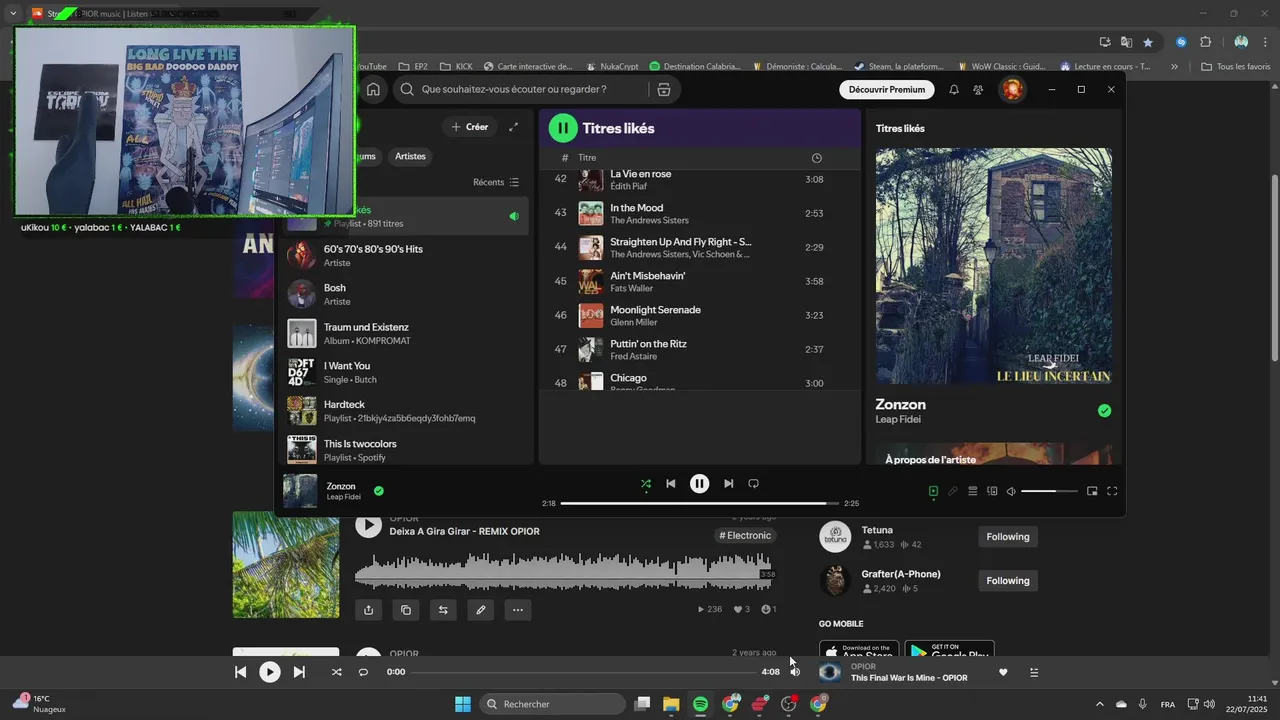
Task: Toggle Spotify lyrics microphone icon
Action: [953, 491]
